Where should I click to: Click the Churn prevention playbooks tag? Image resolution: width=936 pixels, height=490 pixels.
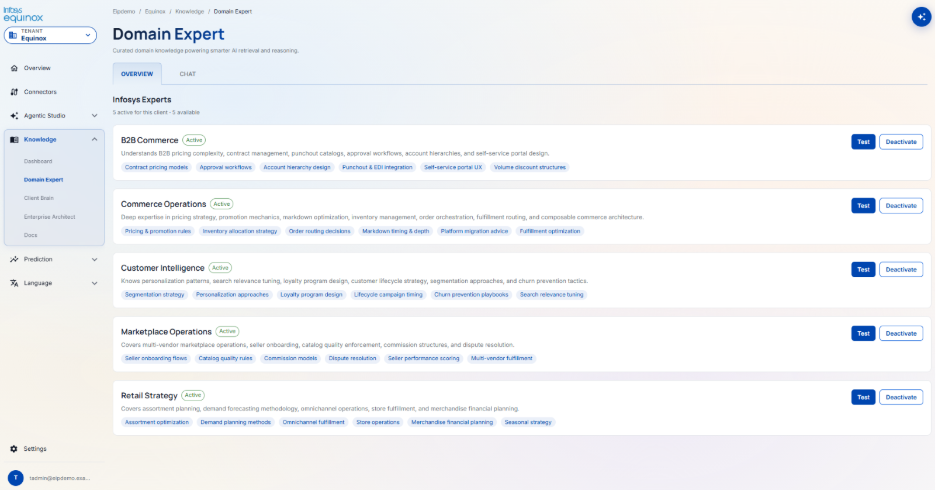click(x=472, y=295)
